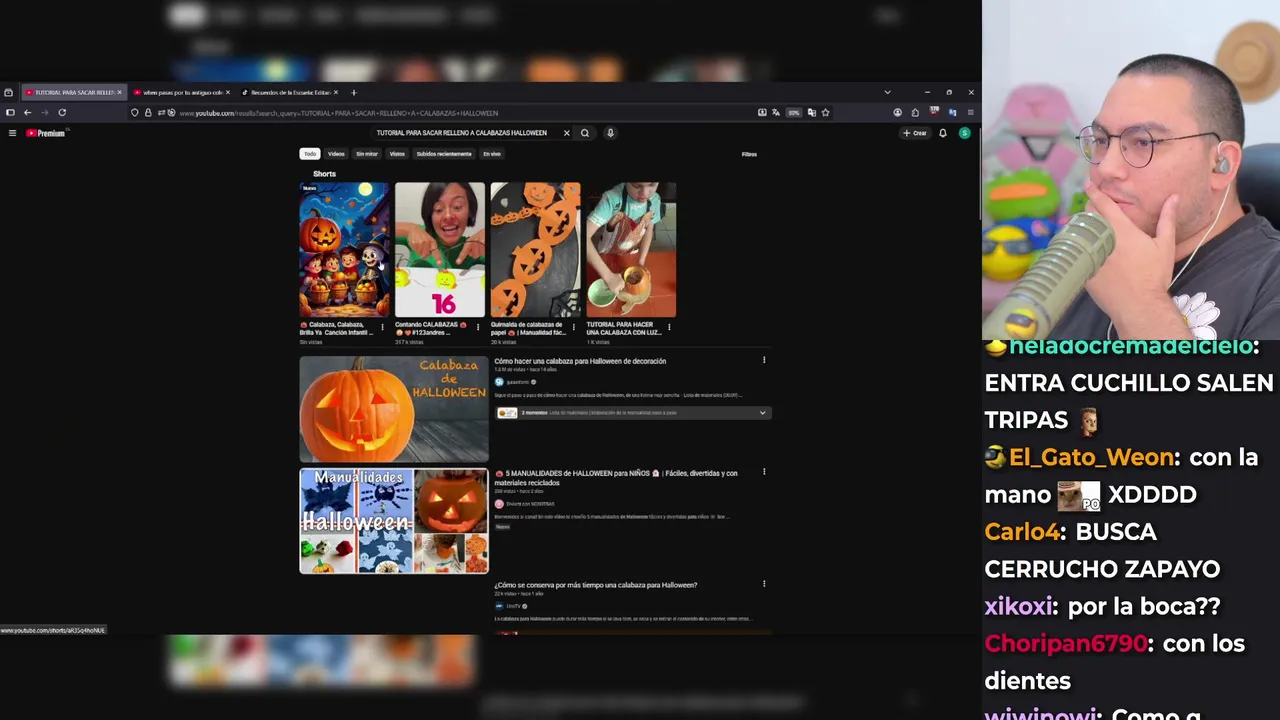Switch to when pasas por tu antiguo cole tab
1280x720 pixels.
point(182,92)
